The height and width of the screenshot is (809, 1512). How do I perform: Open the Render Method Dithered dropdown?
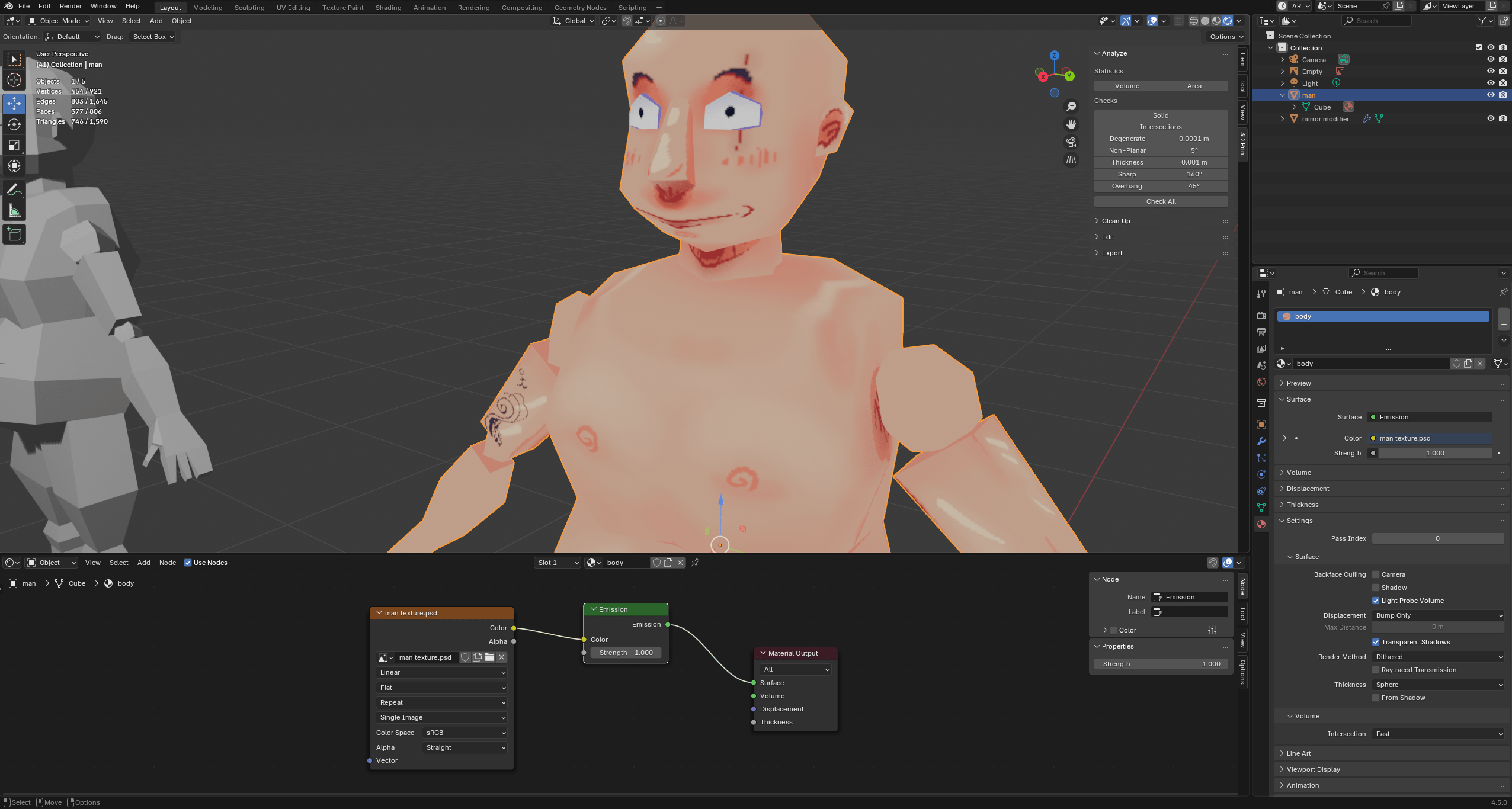(1439, 657)
